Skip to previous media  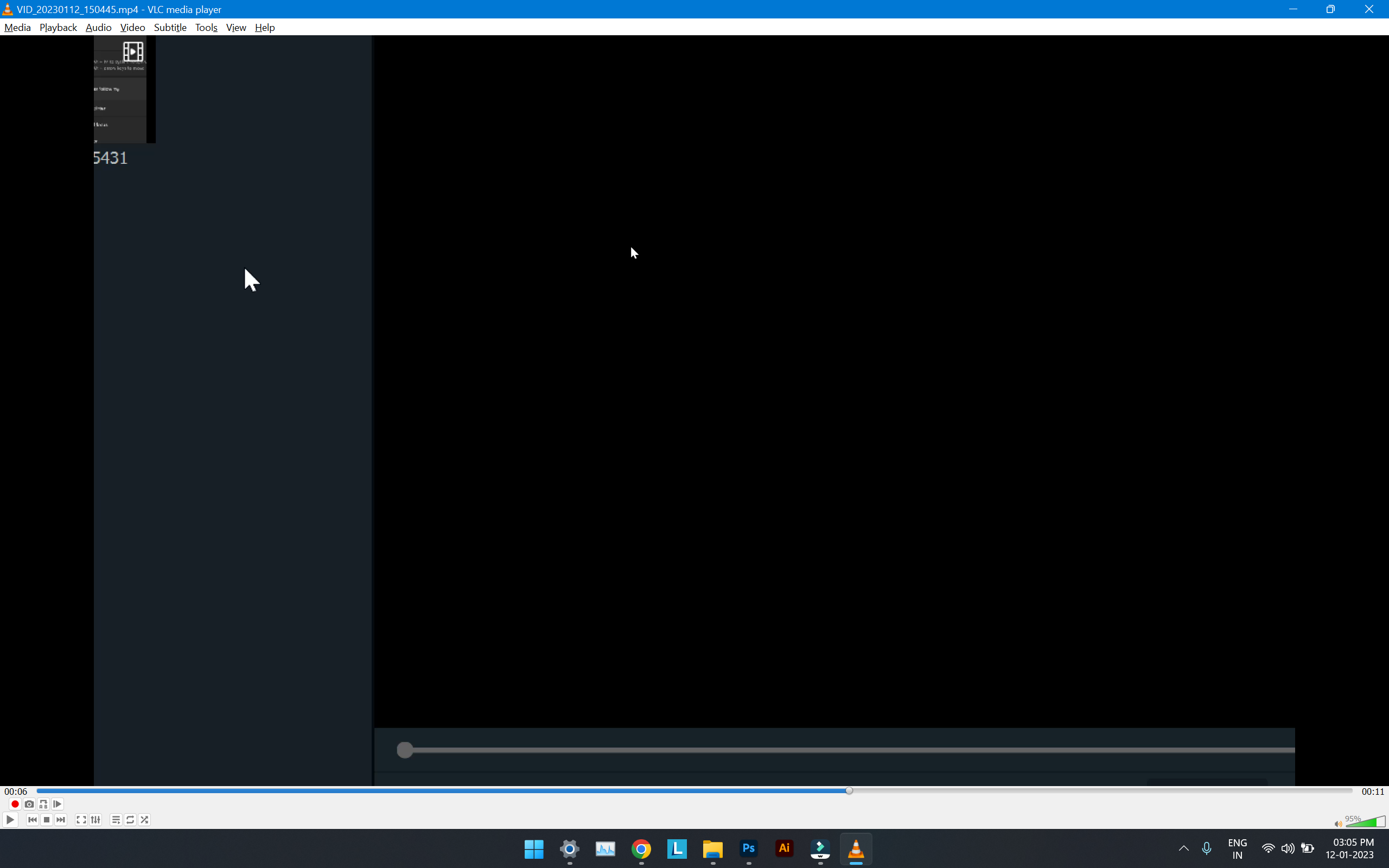[x=32, y=820]
